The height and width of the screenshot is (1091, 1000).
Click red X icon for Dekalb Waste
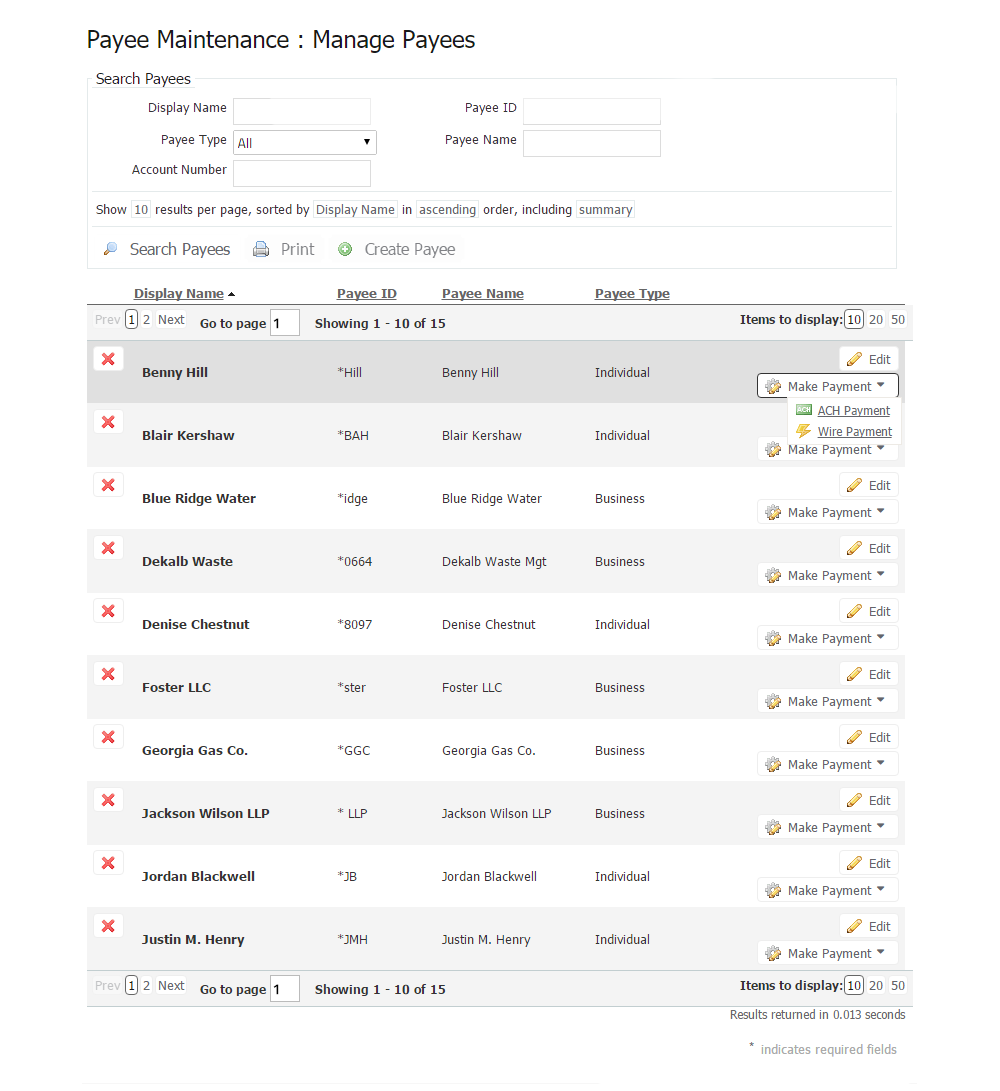pos(108,548)
